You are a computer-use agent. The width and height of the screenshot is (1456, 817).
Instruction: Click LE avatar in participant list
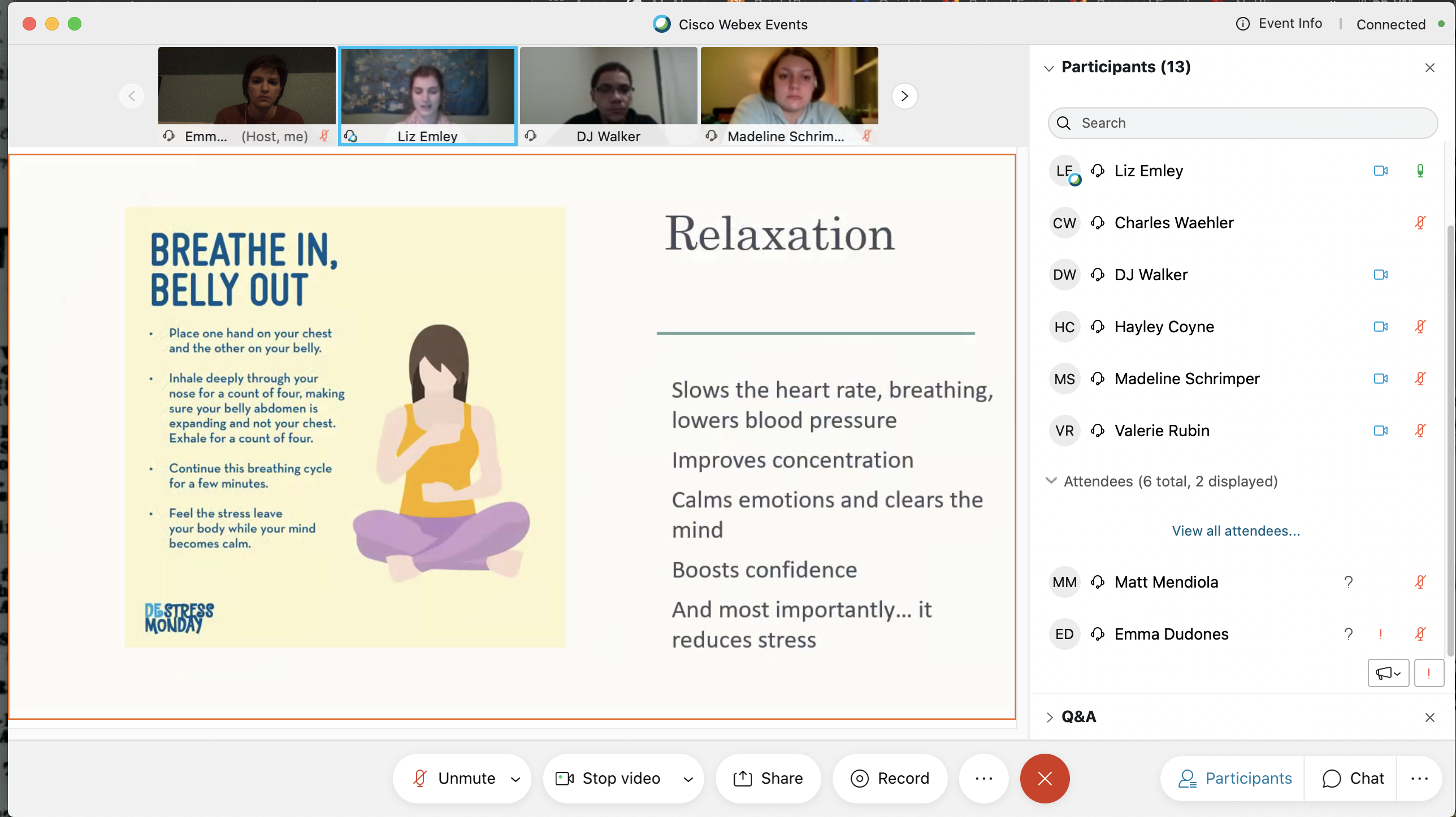pyautogui.click(x=1064, y=171)
